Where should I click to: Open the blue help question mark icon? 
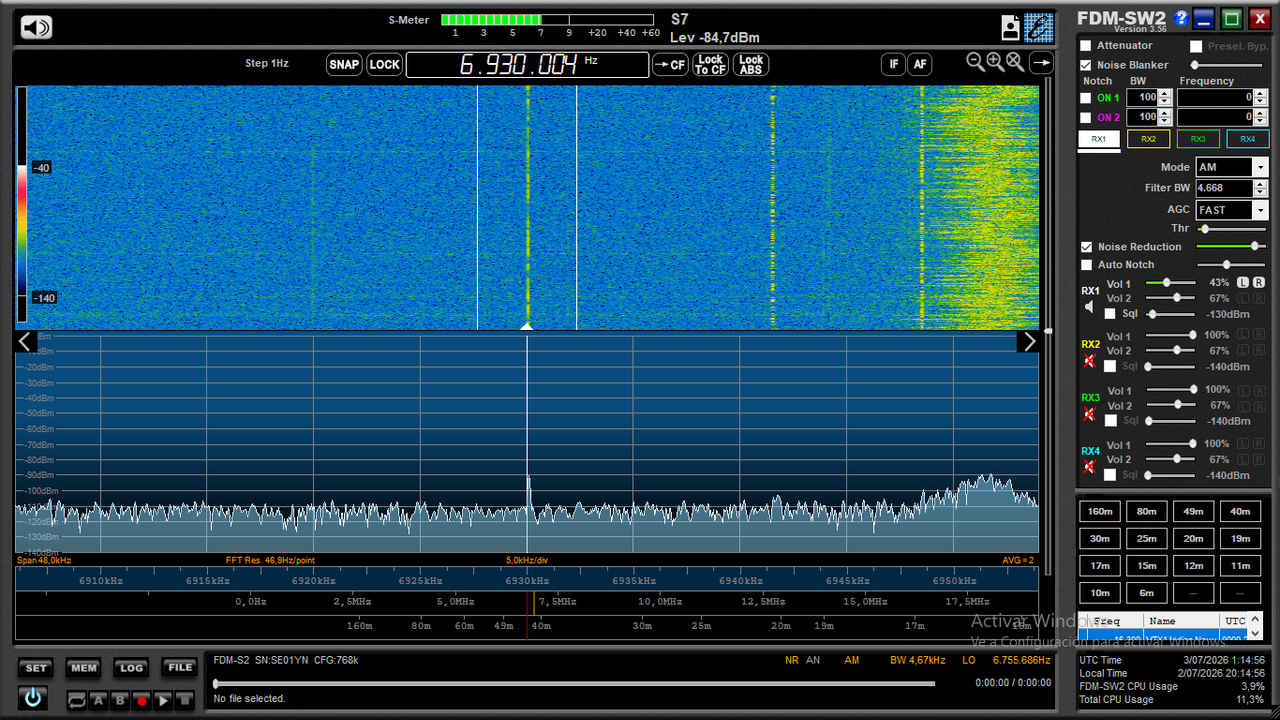(1181, 18)
